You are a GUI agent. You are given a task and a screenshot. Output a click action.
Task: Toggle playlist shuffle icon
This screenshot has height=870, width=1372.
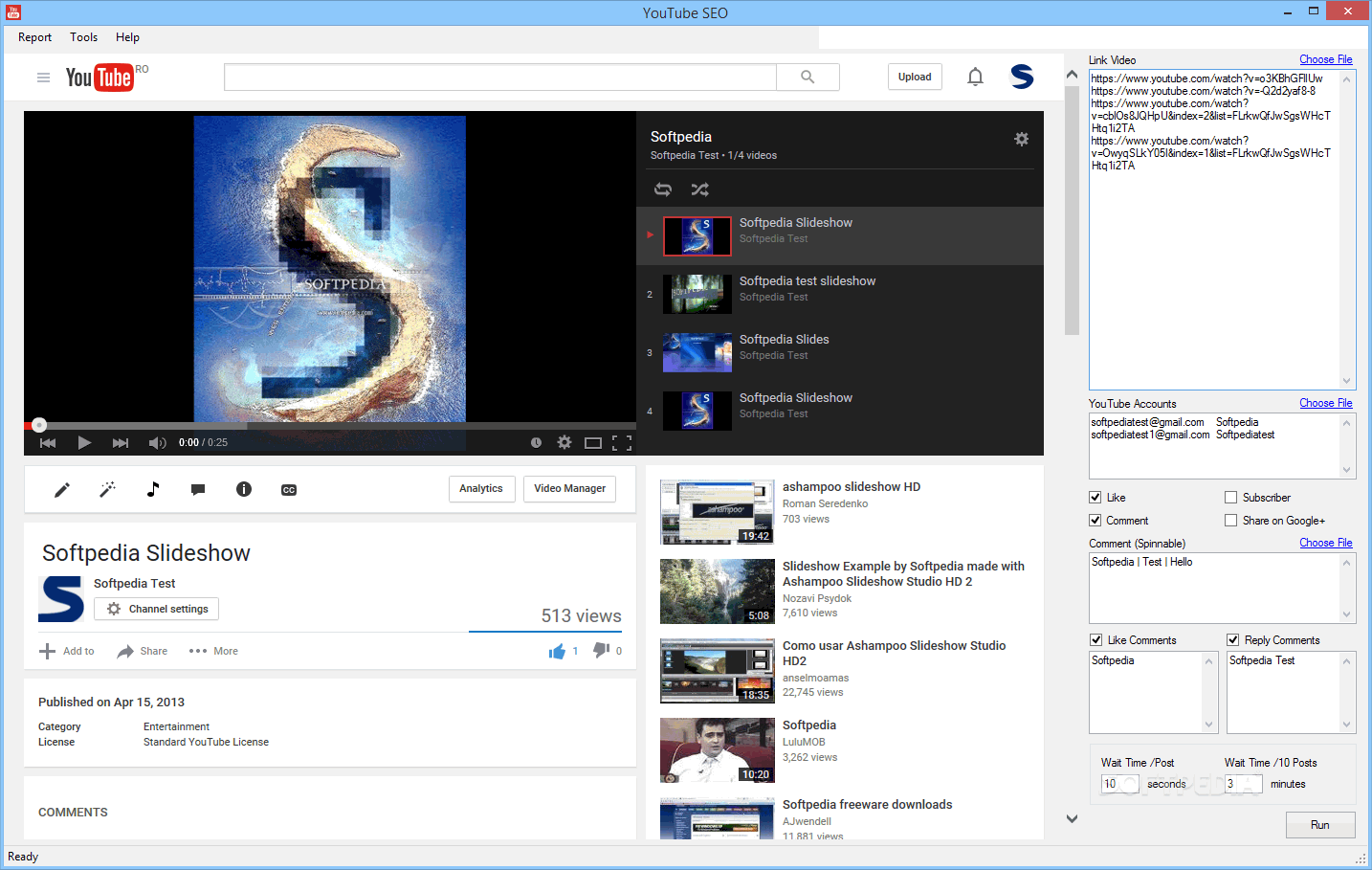click(700, 190)
